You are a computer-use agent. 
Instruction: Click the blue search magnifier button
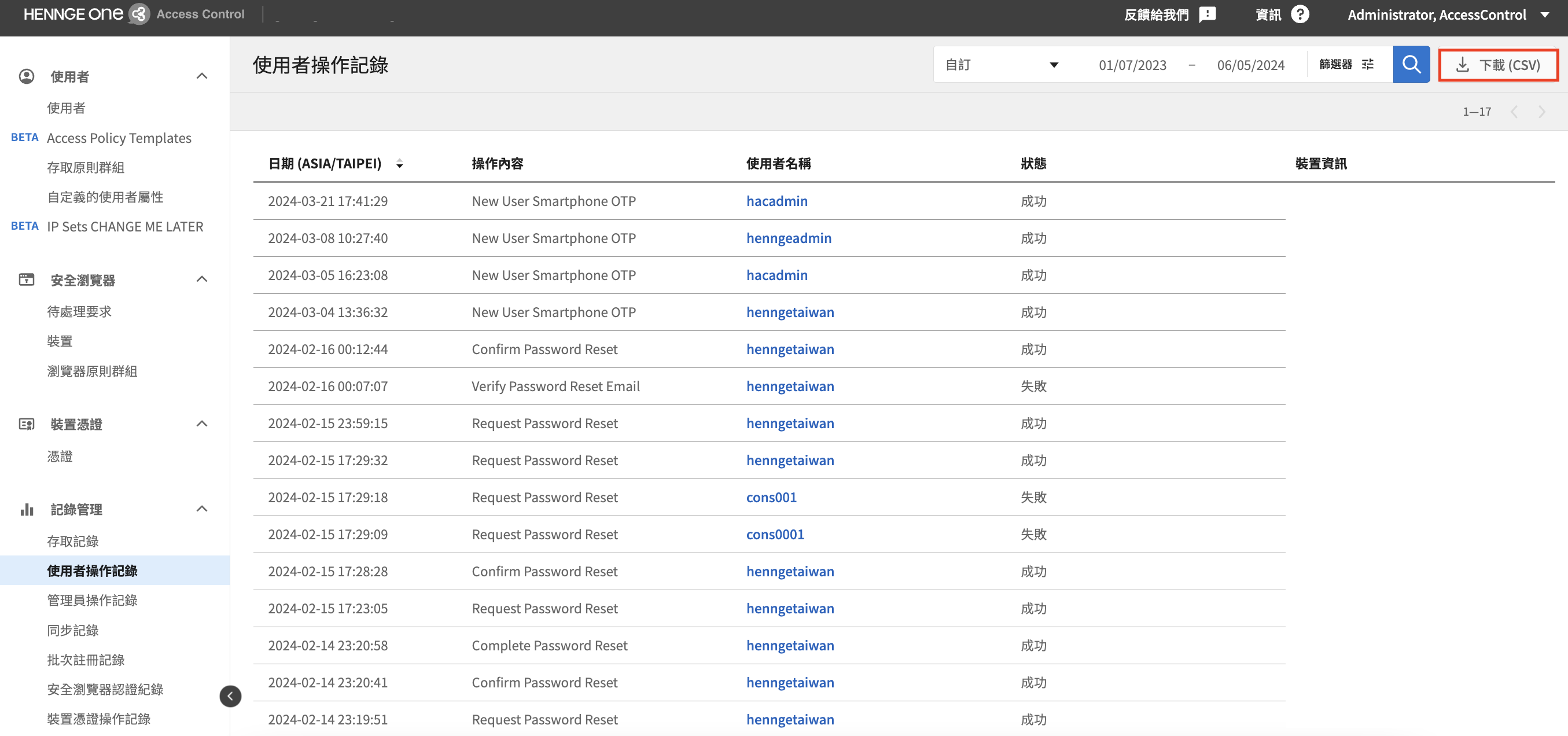click(1411, 65)
